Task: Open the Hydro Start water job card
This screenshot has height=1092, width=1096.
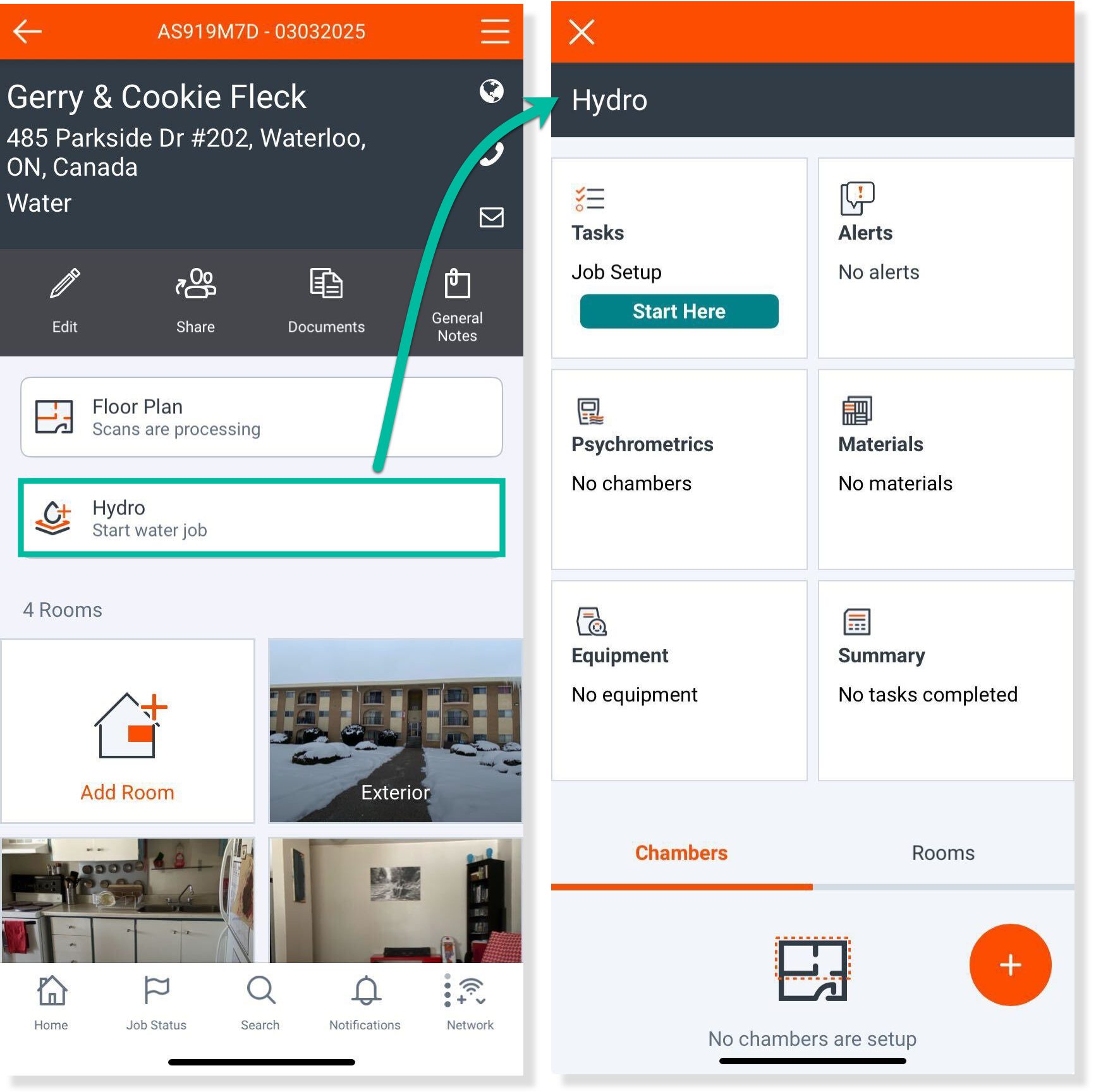Action: pos(262,518)
